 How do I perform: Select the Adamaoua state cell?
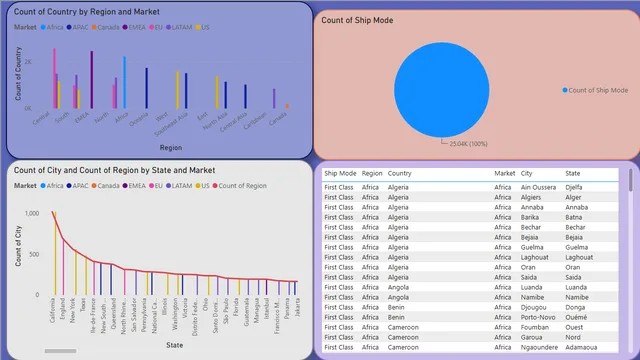click(581, 347)
